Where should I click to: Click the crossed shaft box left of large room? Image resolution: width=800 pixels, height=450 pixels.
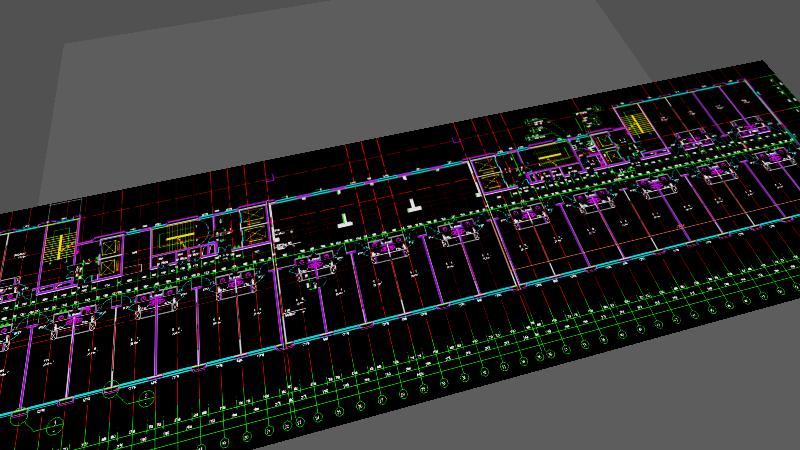point(254,225)
